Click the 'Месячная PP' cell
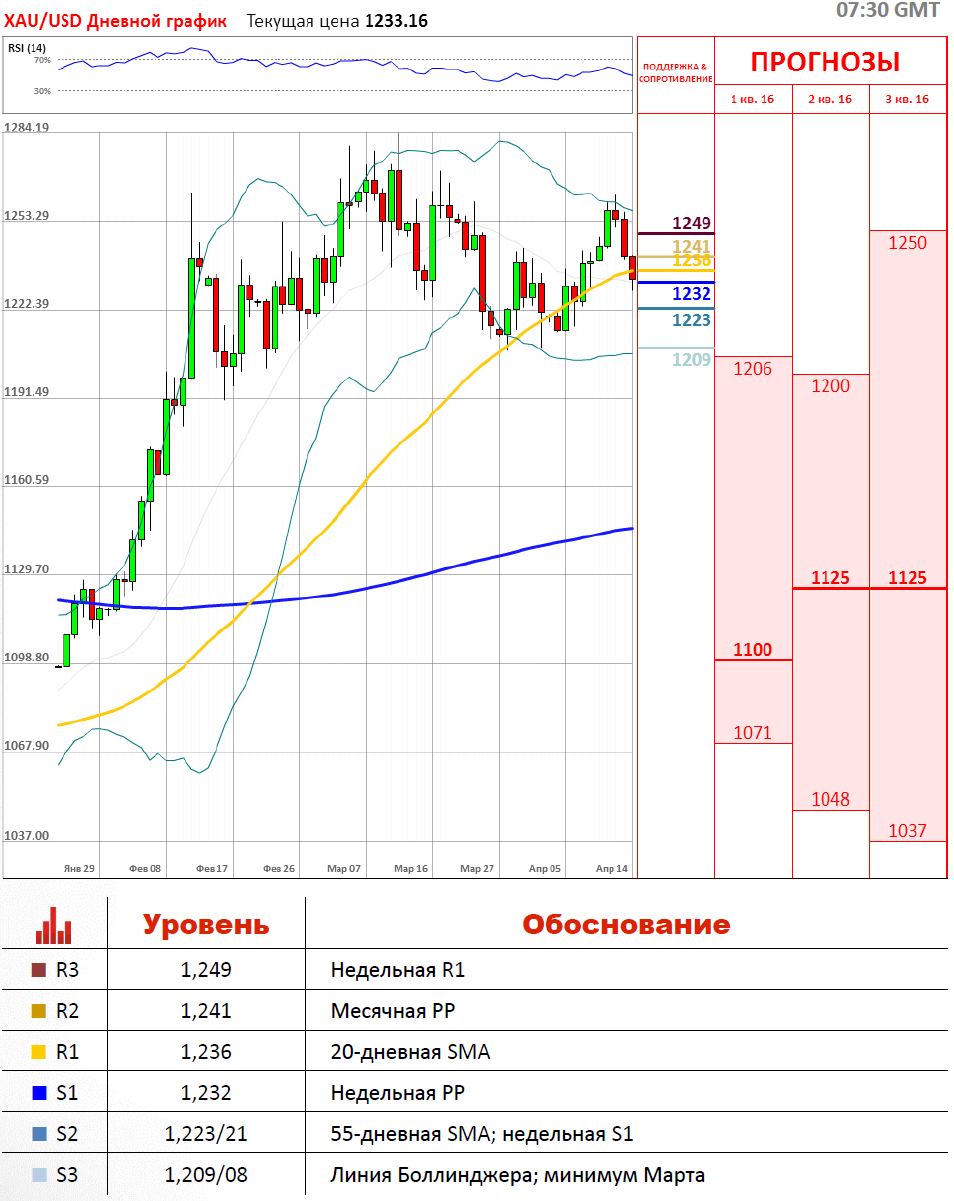Image resolution: width=954 pixels, height=1201 pixels. [393, 1011]
